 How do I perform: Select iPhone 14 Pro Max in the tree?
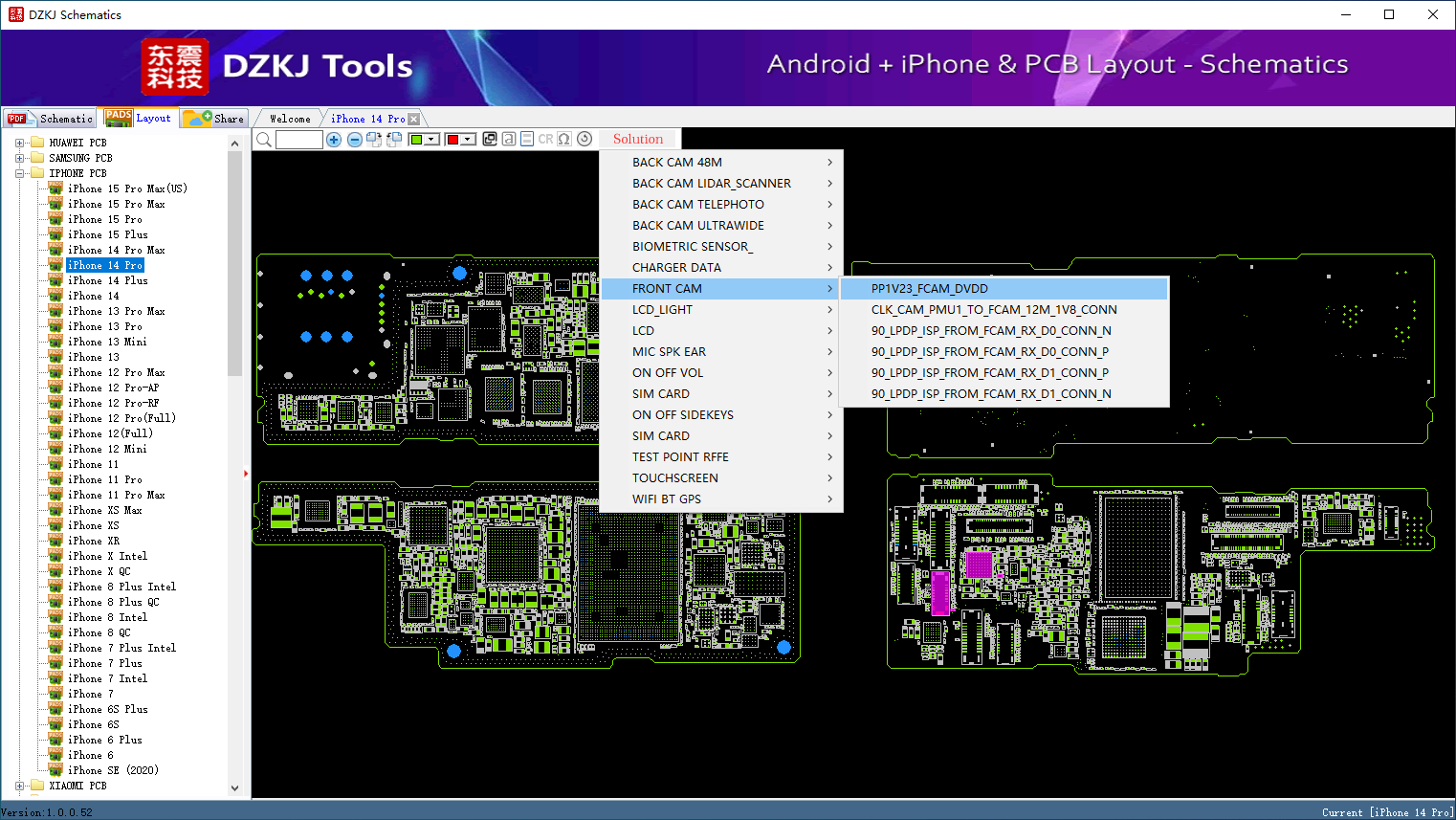[x=117, y=250]
